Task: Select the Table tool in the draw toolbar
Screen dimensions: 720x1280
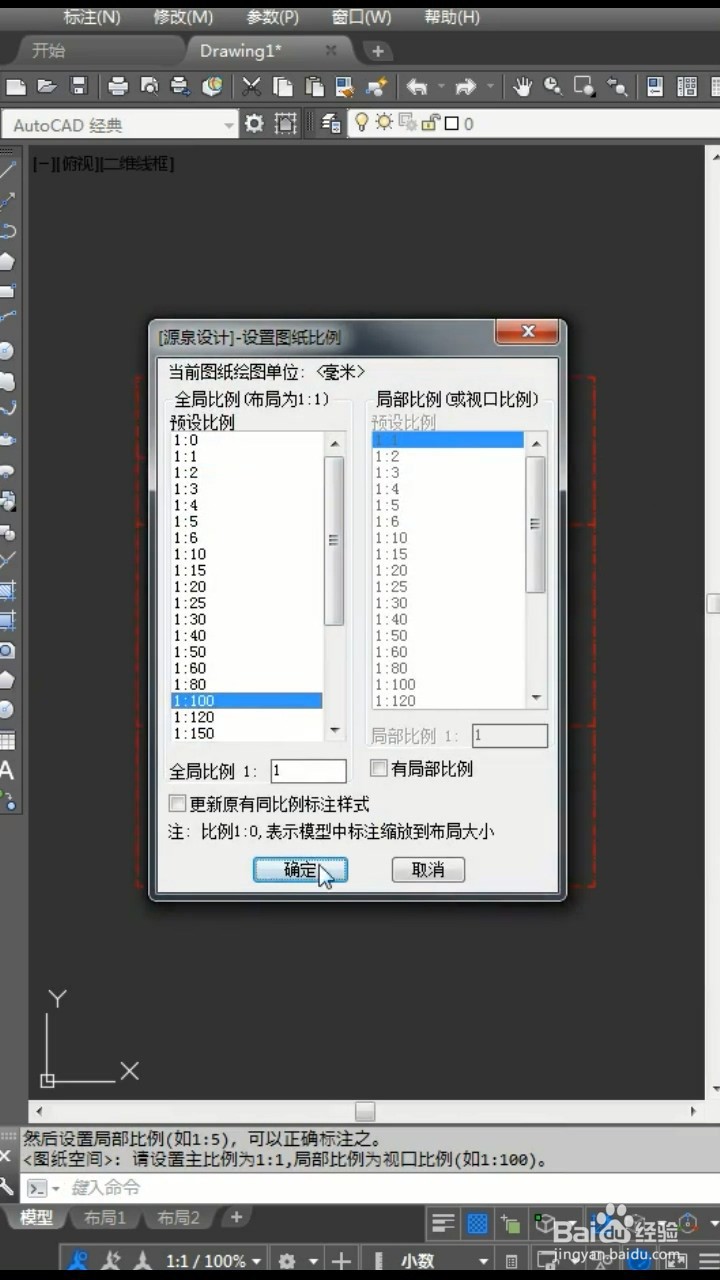Action: [7, 741]
